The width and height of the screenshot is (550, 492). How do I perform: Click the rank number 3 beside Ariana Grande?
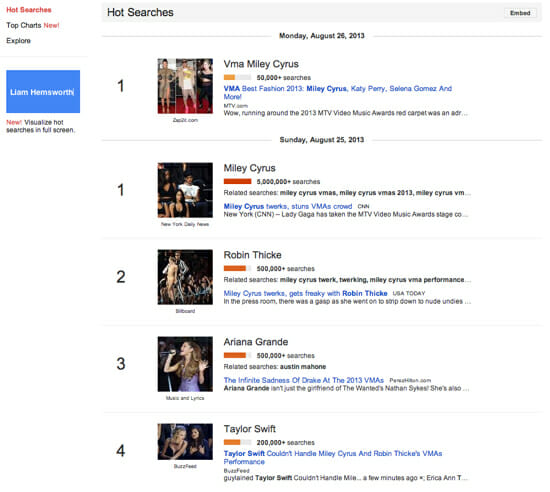coord(121,364)
